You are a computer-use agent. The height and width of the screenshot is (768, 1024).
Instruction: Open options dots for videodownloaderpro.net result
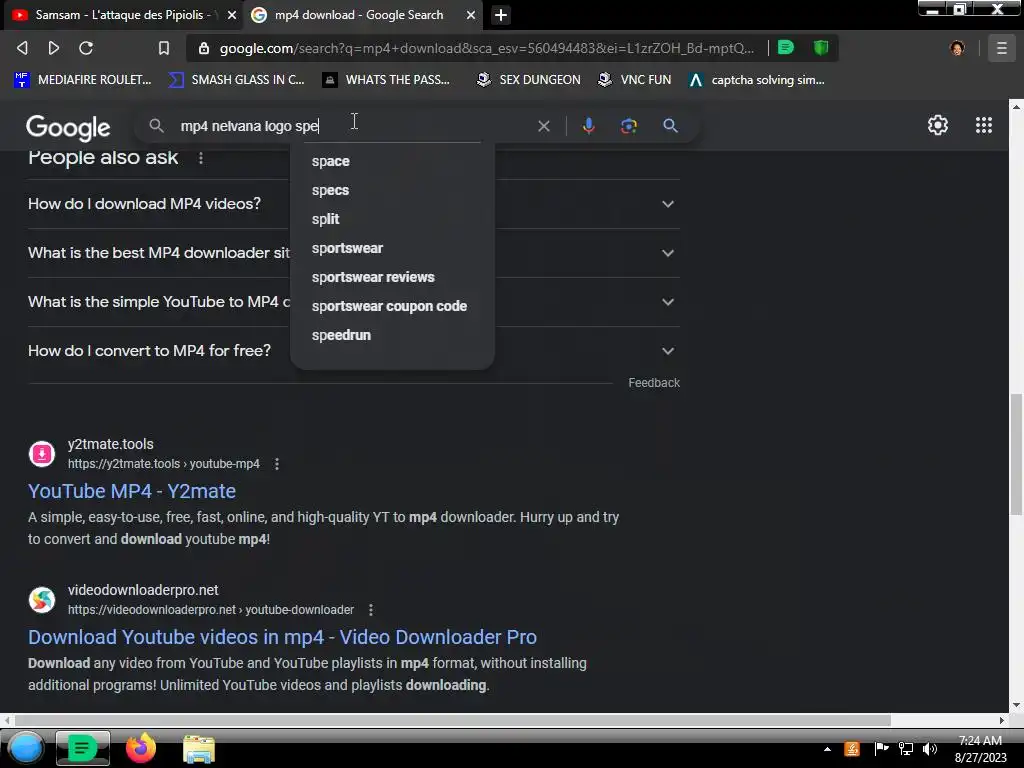(x=371, y=610)
